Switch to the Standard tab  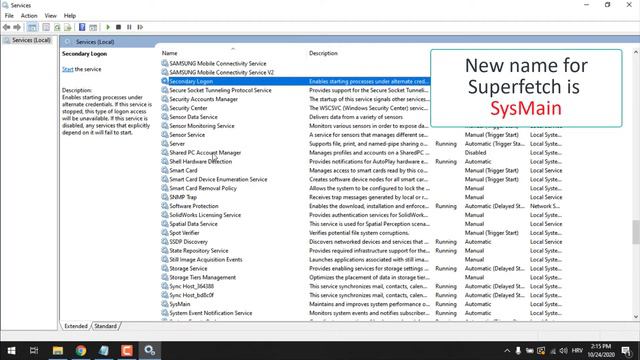[105, 326]
